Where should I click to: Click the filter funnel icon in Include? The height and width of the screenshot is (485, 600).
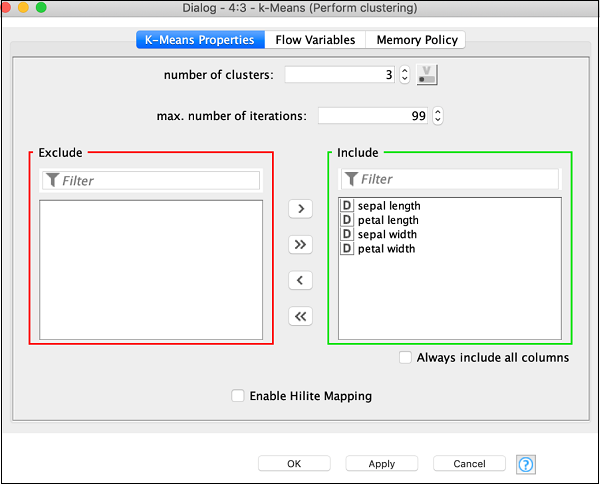click(351, 179)
